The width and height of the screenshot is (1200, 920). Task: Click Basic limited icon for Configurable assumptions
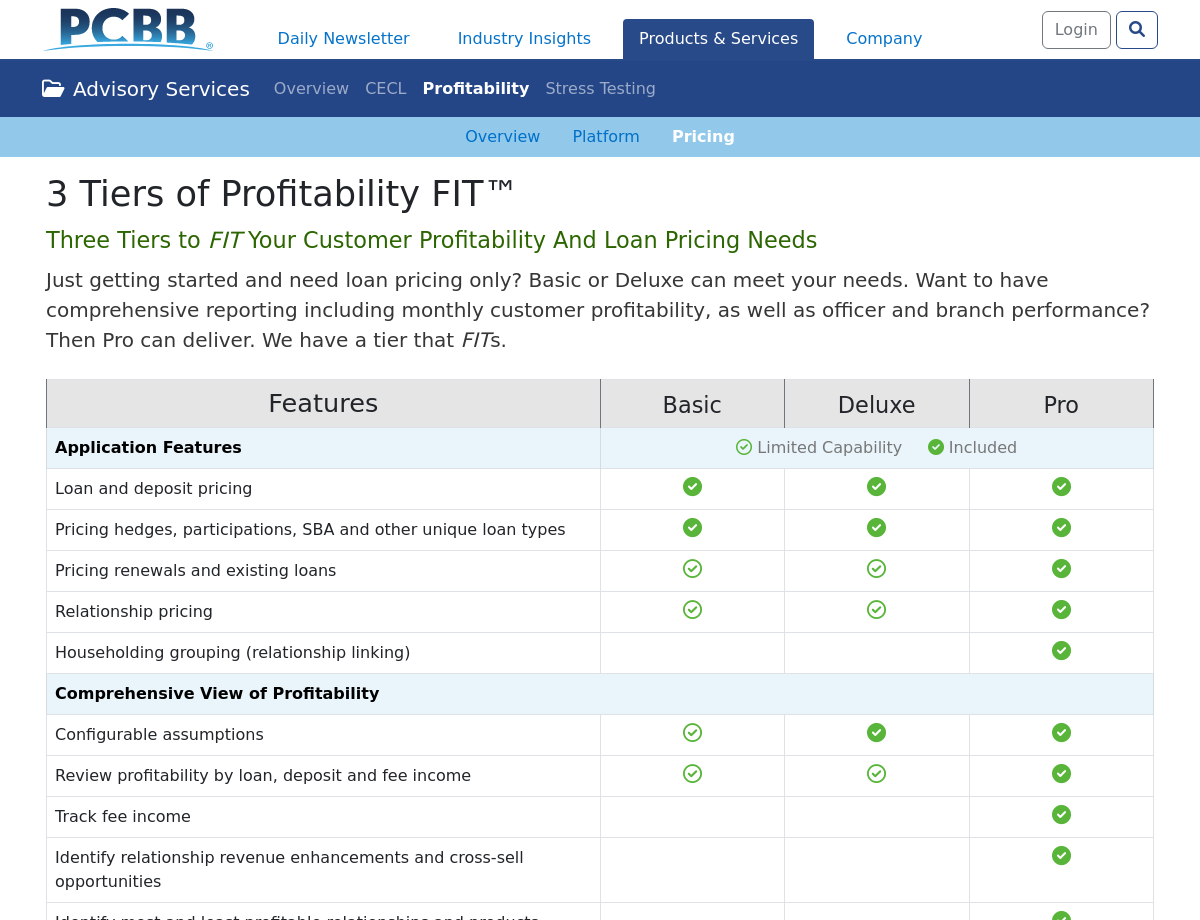pyautogui.click(x=692, y=733)
